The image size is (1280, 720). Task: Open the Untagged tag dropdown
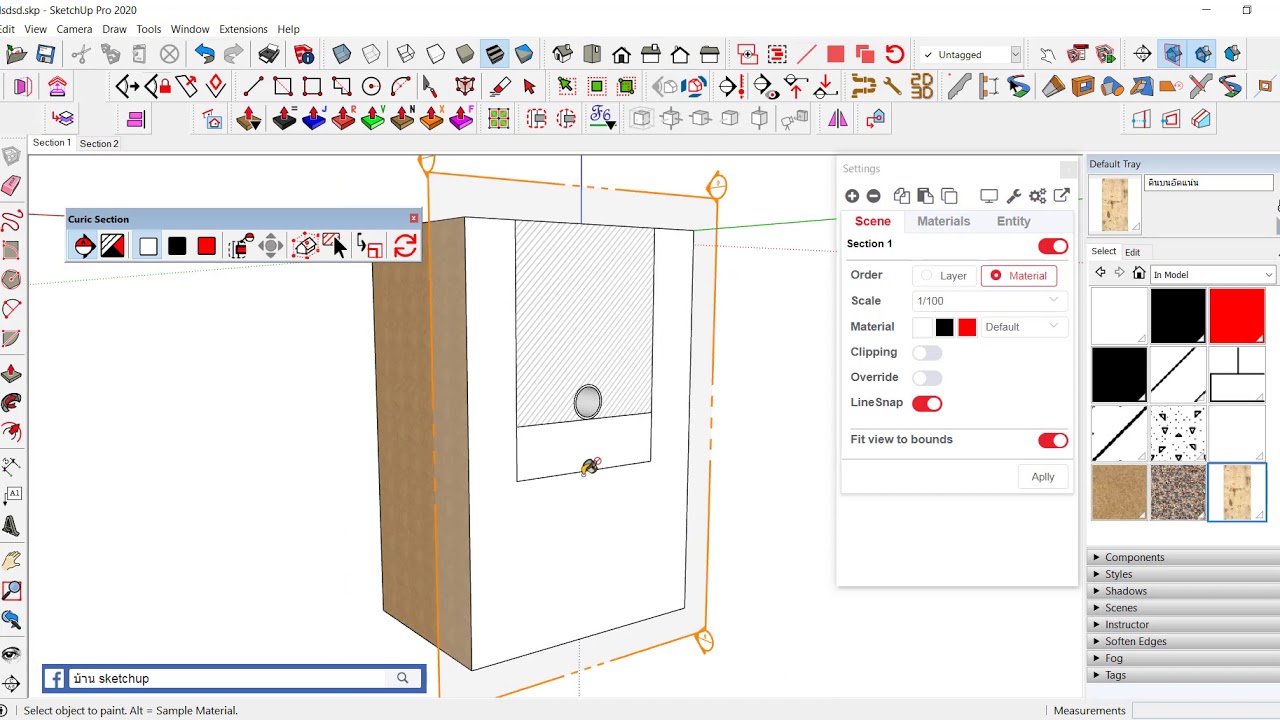pos(970,55)
